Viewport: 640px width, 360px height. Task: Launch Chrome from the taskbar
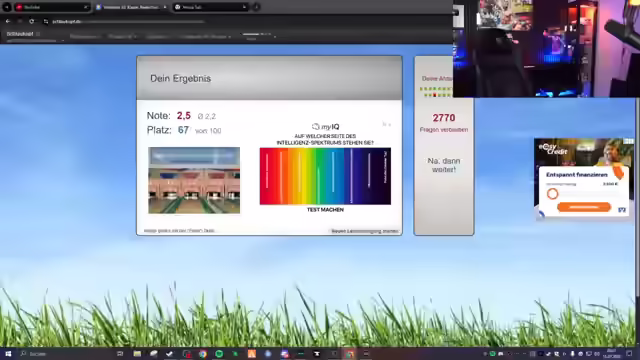pos(203,353)
